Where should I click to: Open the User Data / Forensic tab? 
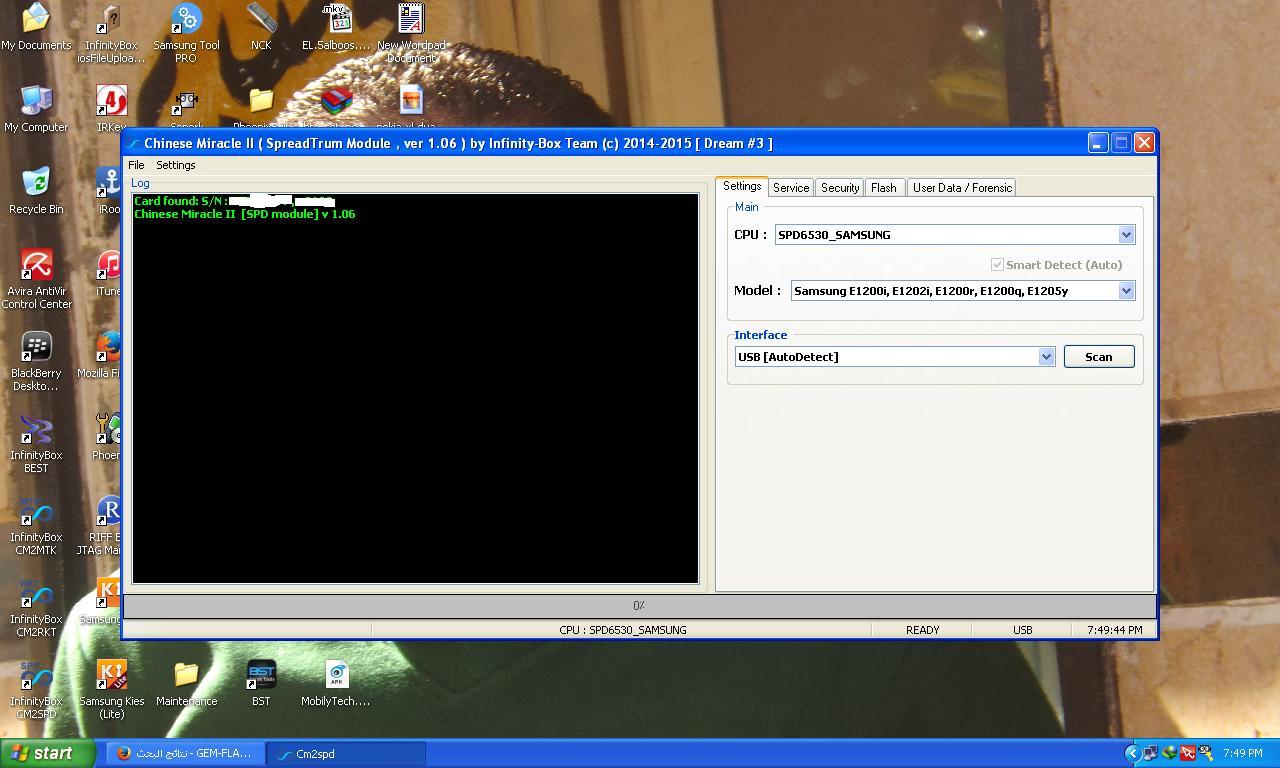pyautogui.click(x=962, y=188)
